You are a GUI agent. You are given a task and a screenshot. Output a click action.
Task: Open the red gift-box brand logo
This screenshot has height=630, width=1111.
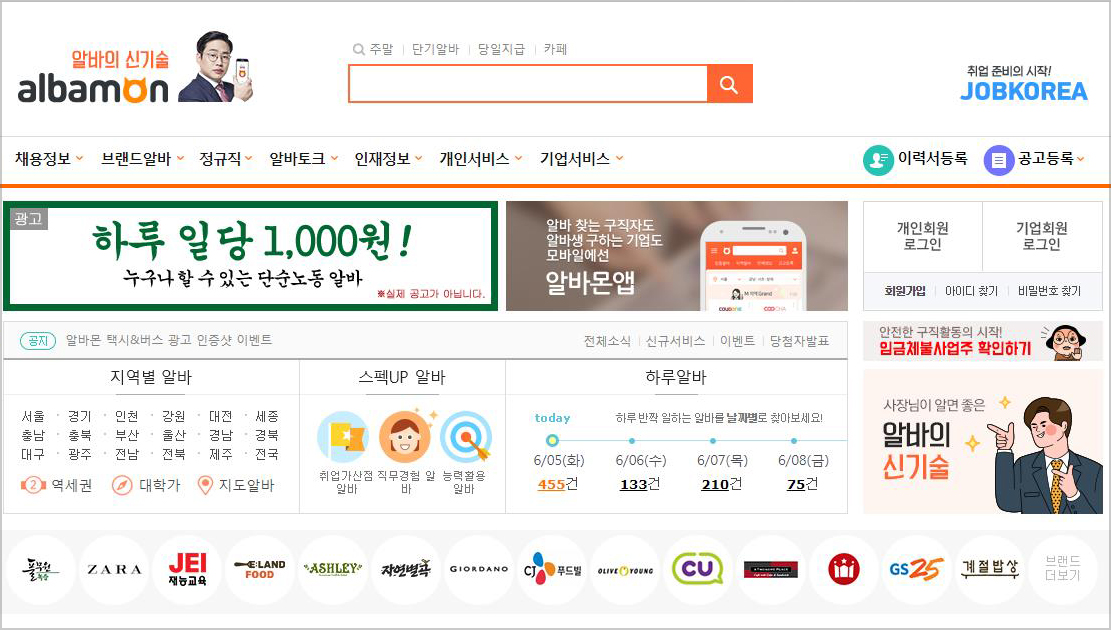click(x=844, y=570)
